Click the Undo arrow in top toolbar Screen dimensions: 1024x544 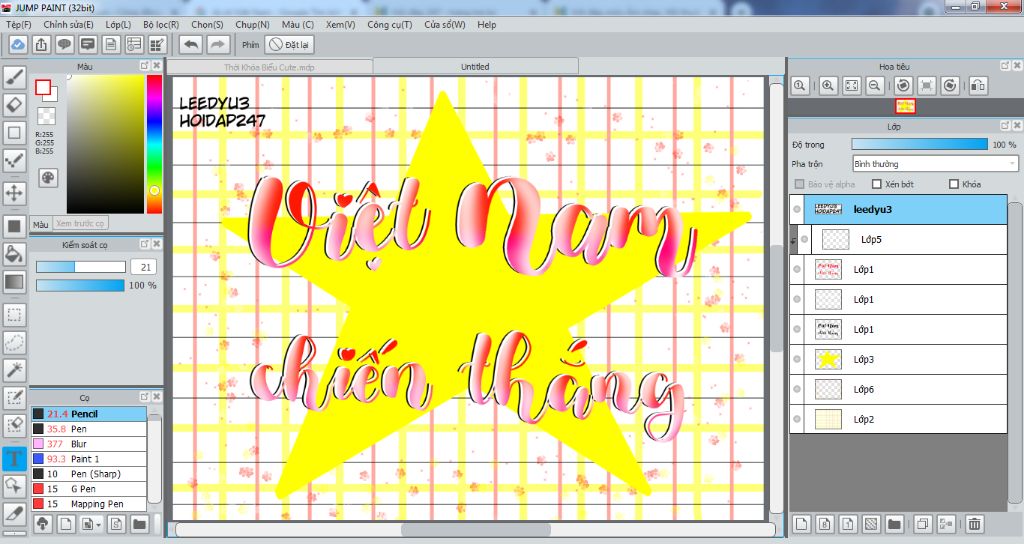191,44
